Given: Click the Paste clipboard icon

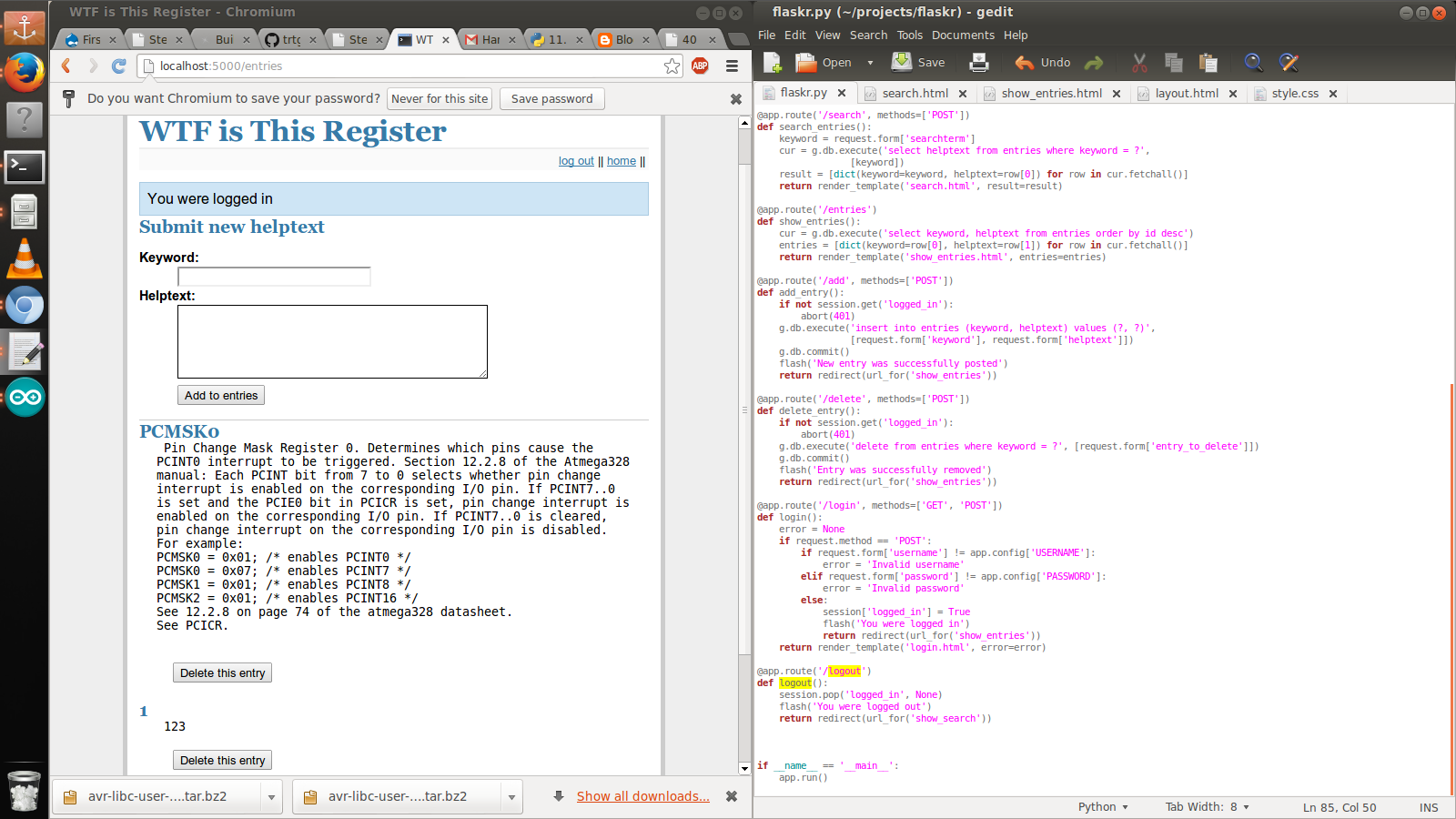Looking at the screenshot, I should coord(1208,63).
